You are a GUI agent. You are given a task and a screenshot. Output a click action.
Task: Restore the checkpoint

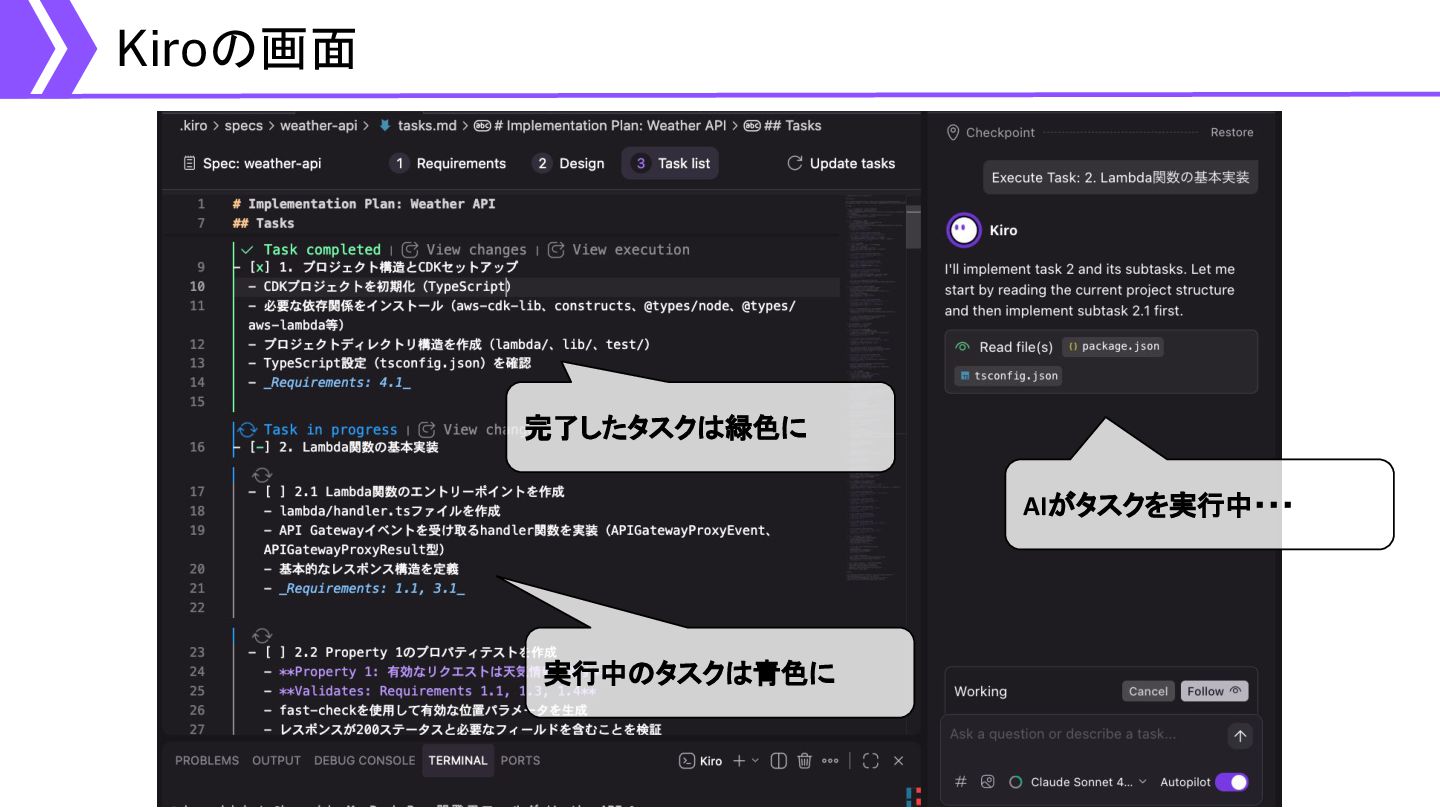point(1232,132)
